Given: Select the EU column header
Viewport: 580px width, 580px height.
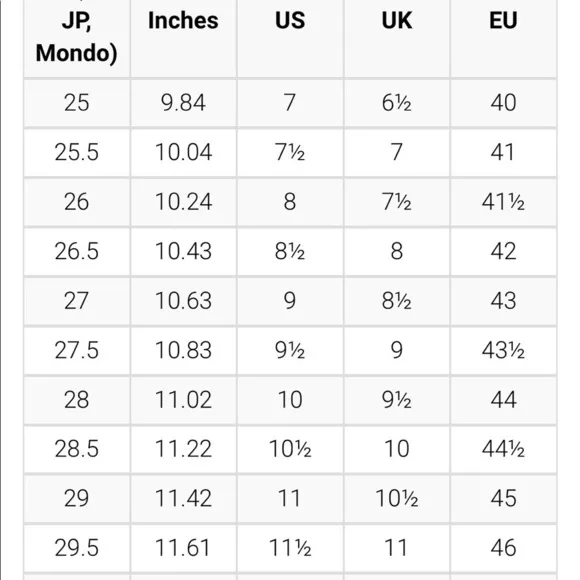Looking at the screenshot, I should click(503, 38).
